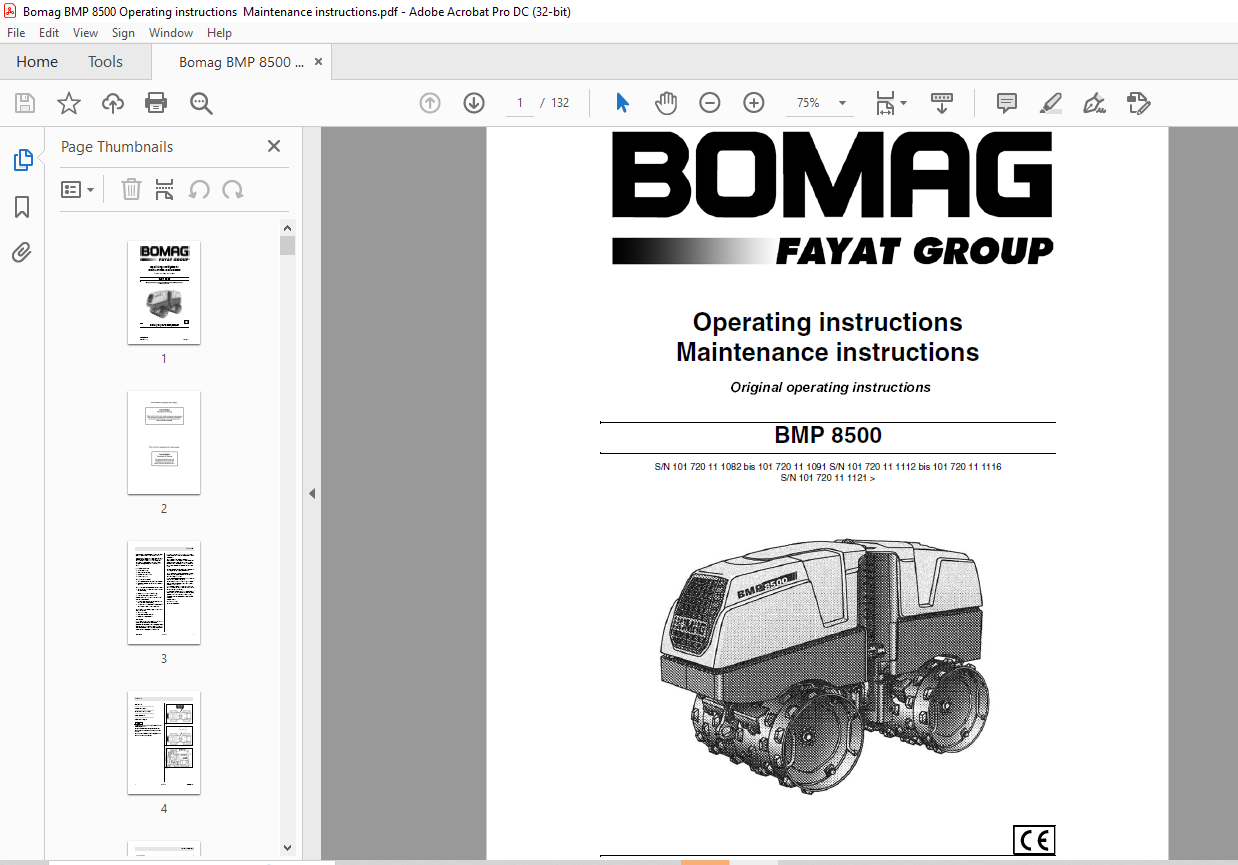
Task: Go to next page arrow
Action: (474, 103)
